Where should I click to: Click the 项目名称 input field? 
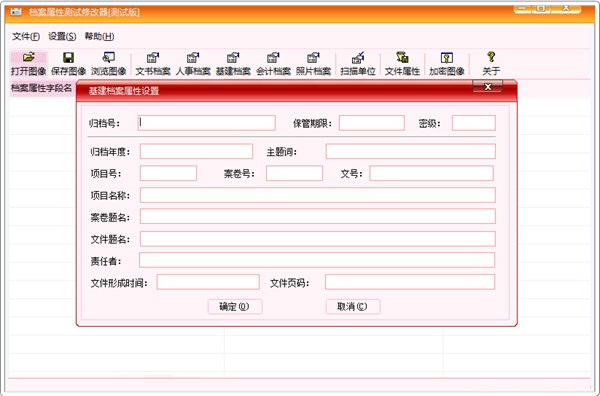(318, 195)
